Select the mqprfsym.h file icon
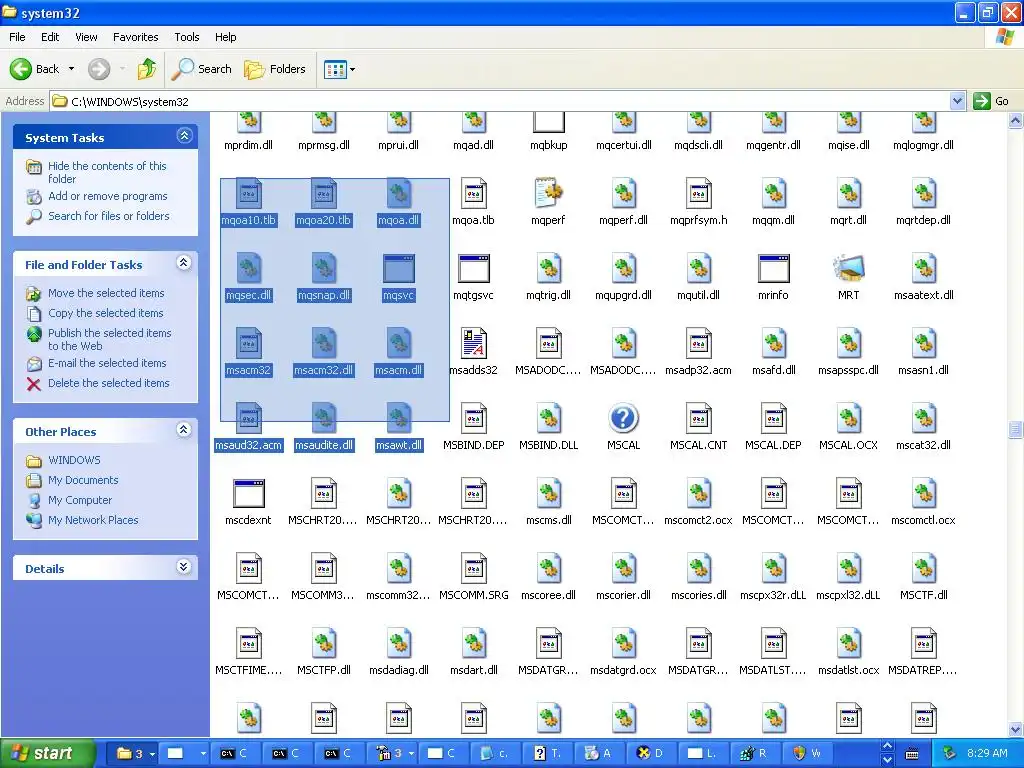The image size is (1024, 768). pos(698,193)
